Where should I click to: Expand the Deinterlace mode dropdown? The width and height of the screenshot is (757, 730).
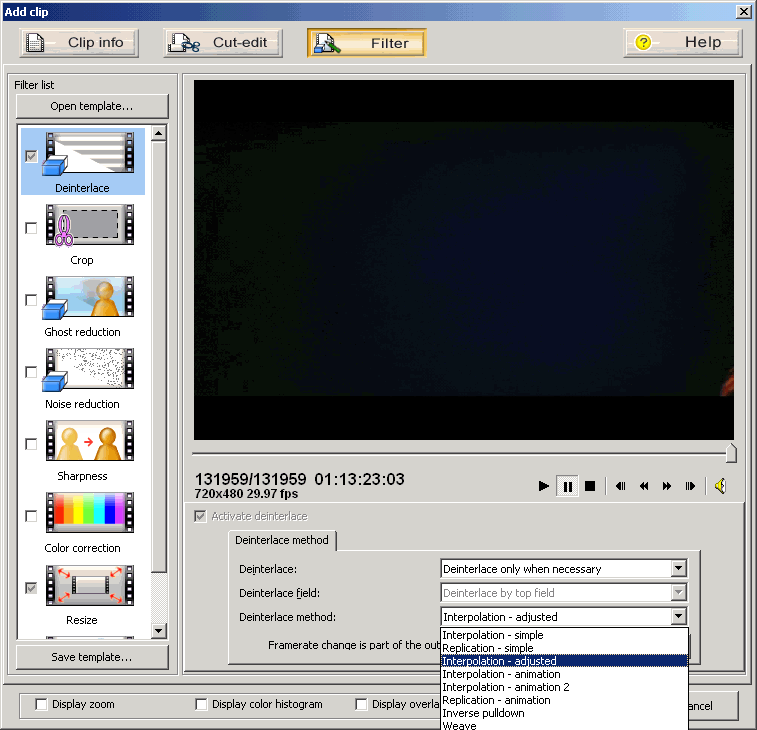[x=679, y=569]
